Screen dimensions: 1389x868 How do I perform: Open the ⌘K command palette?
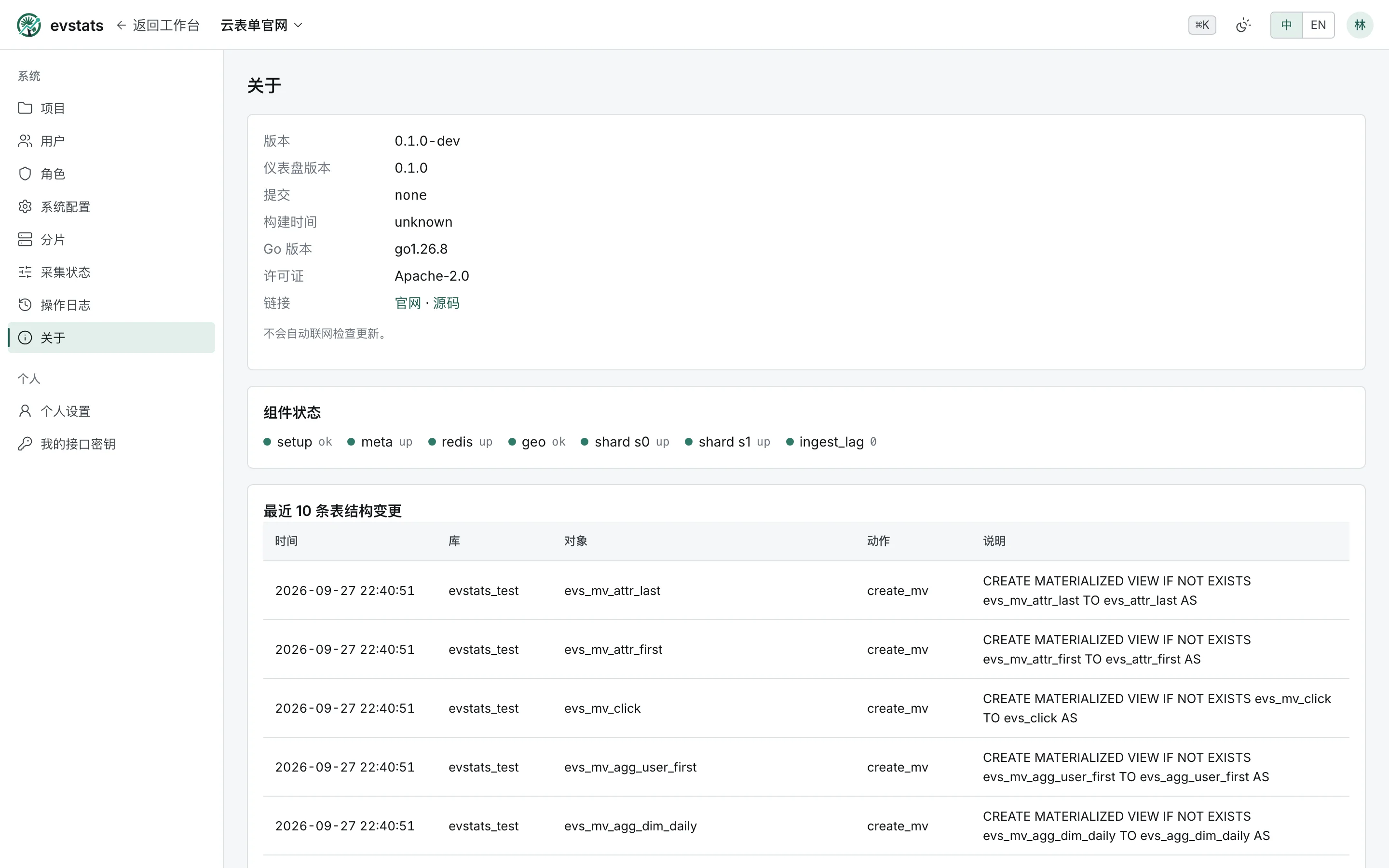click(x=1202, y=25)
